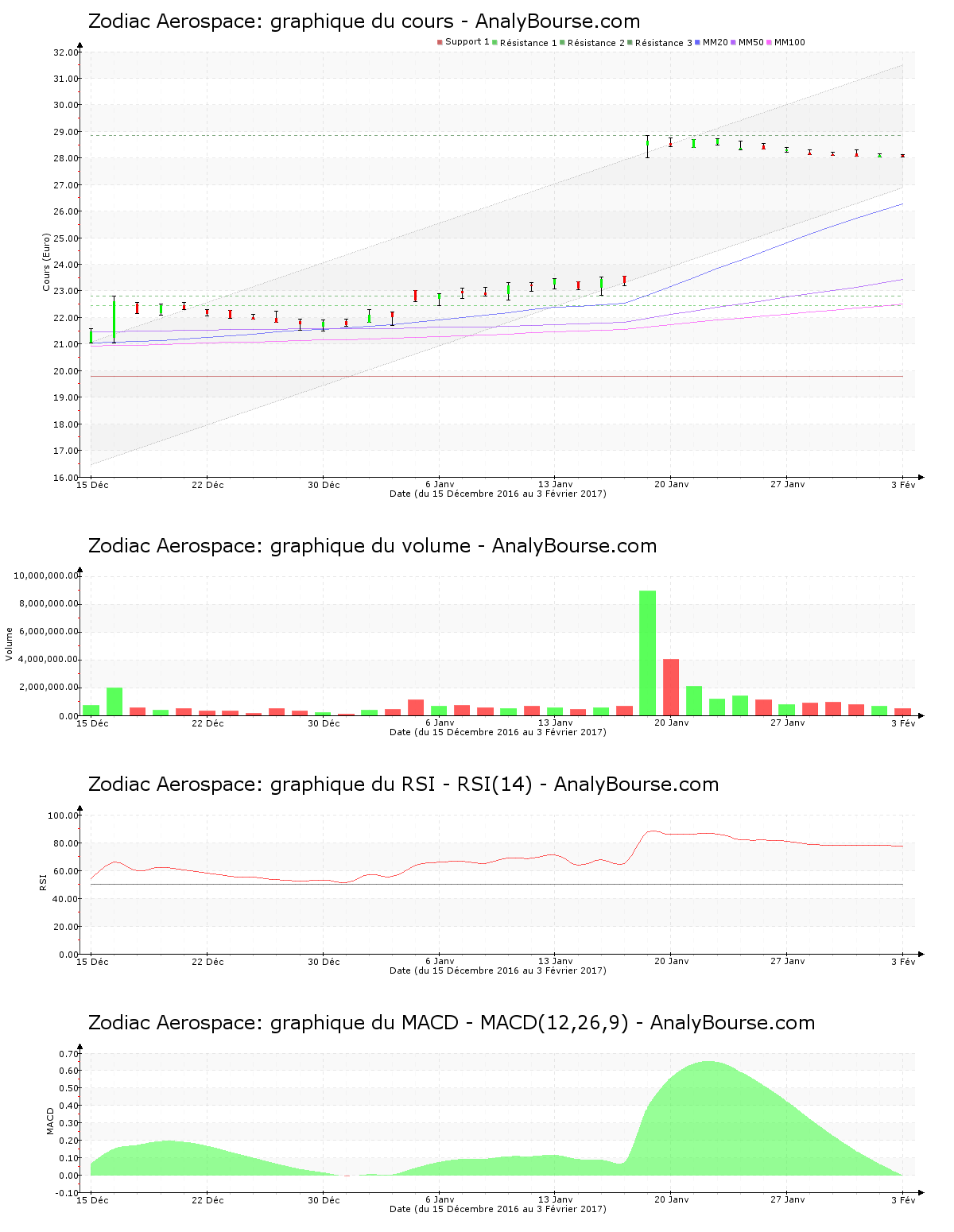Screen dimensions: 954x1232
Task: Click the pink MM100 legend swatch
Action: tap(769, 42)
